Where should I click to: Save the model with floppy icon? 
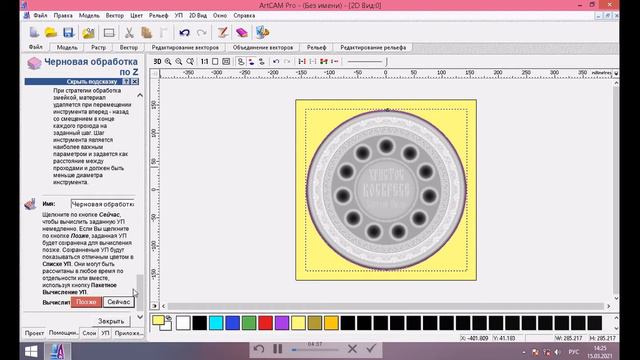68,33
